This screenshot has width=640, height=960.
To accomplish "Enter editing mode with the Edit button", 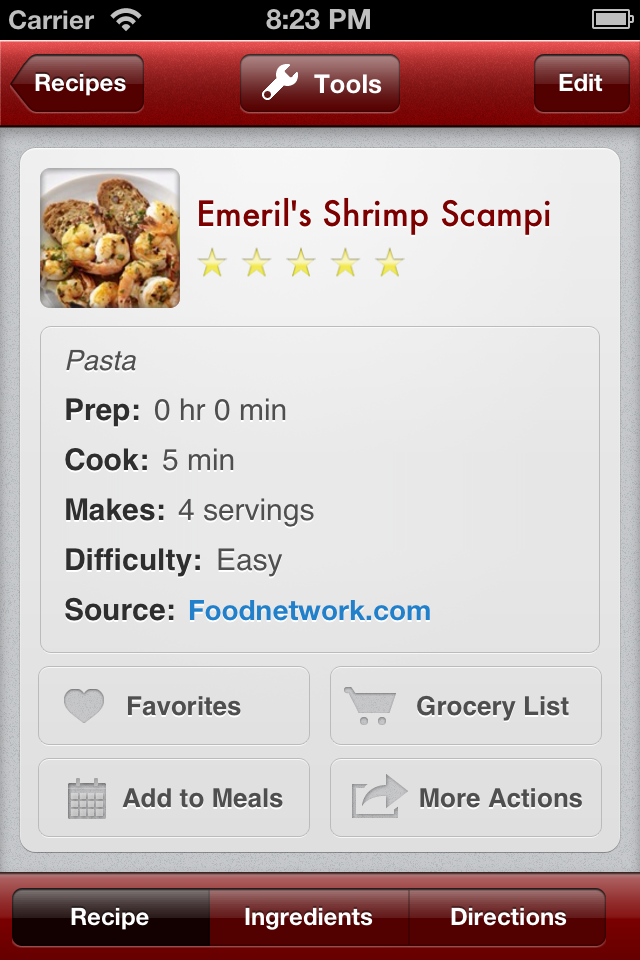I will (x=582, y=84).
